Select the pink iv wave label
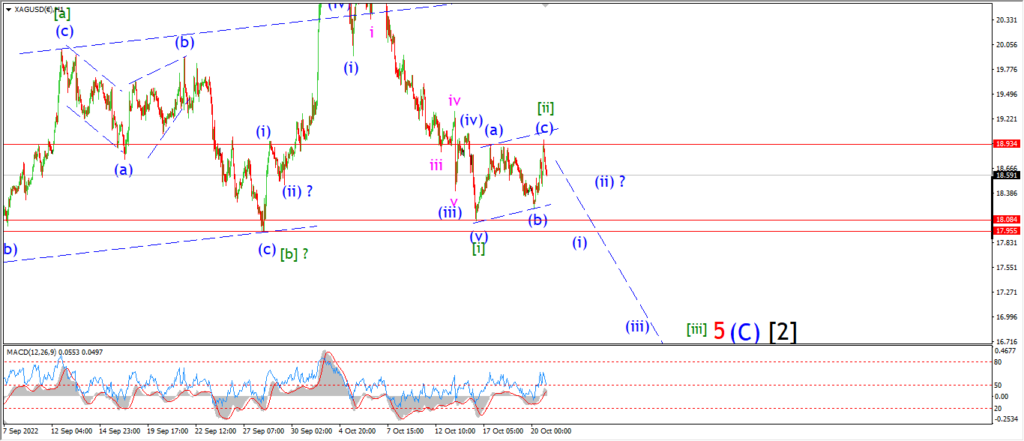Image resolution: width=1024 pixels, height=441 pixels. pyautogui.click(x=455, y=101)
